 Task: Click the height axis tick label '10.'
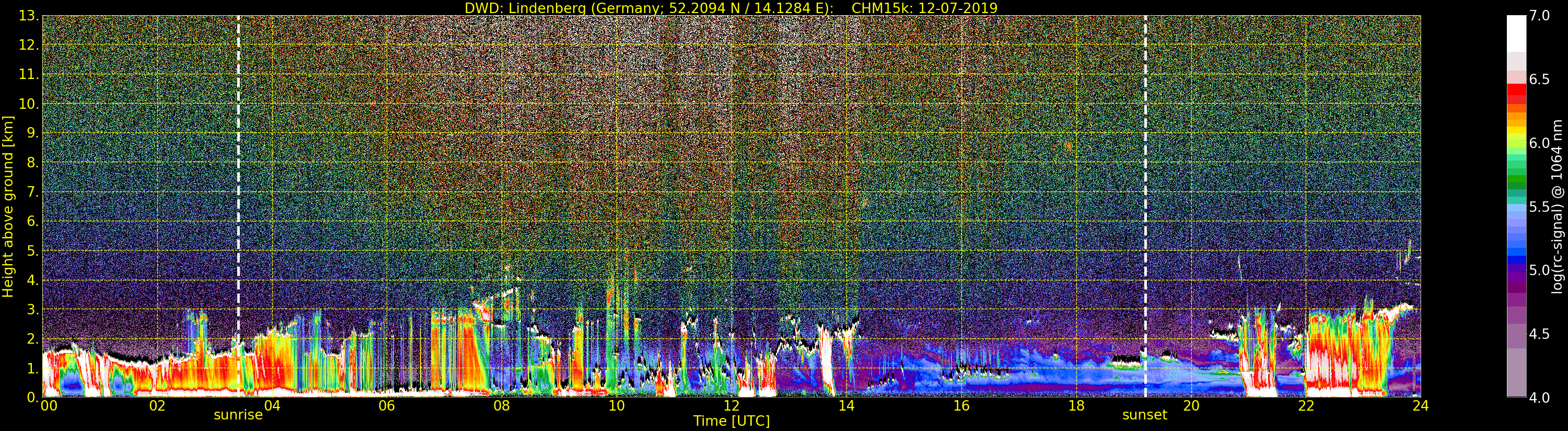tap(29, 104)
